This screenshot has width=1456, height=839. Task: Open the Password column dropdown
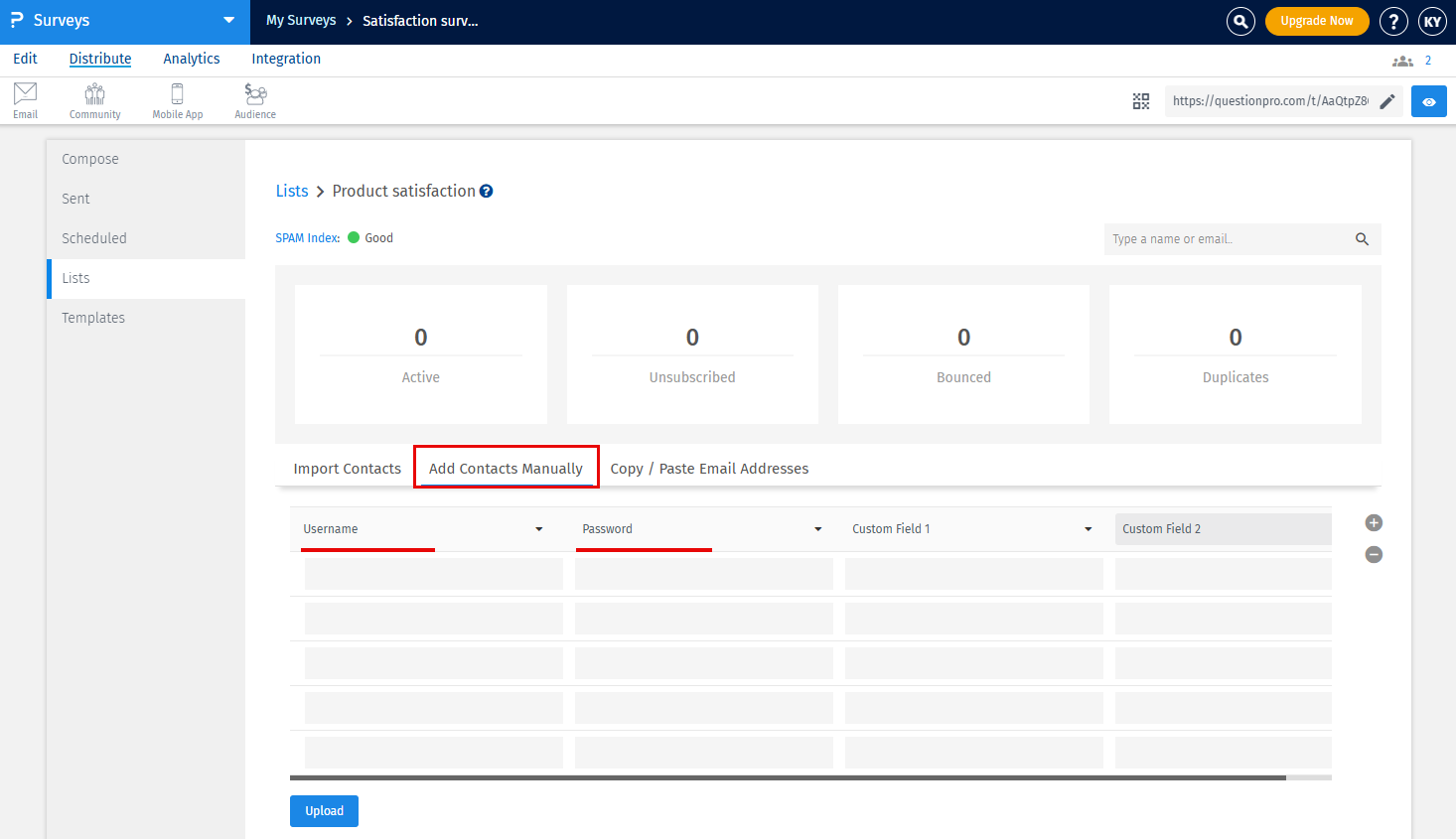818,529
